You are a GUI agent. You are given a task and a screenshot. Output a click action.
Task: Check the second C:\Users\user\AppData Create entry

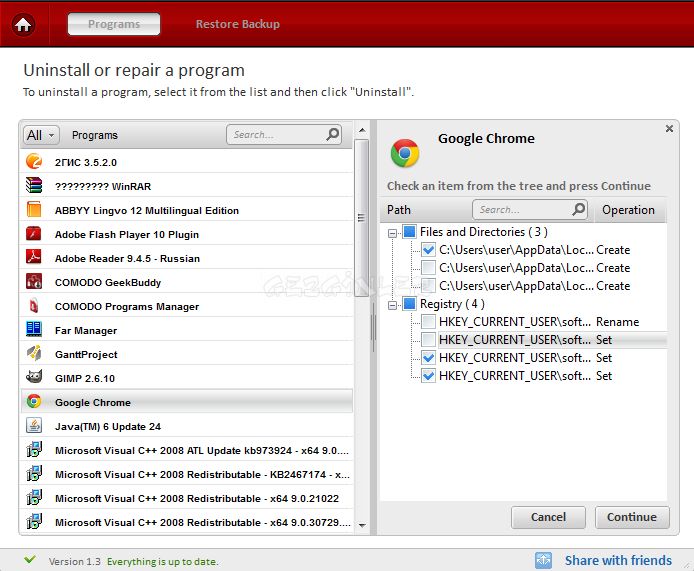tap(428, 268)
